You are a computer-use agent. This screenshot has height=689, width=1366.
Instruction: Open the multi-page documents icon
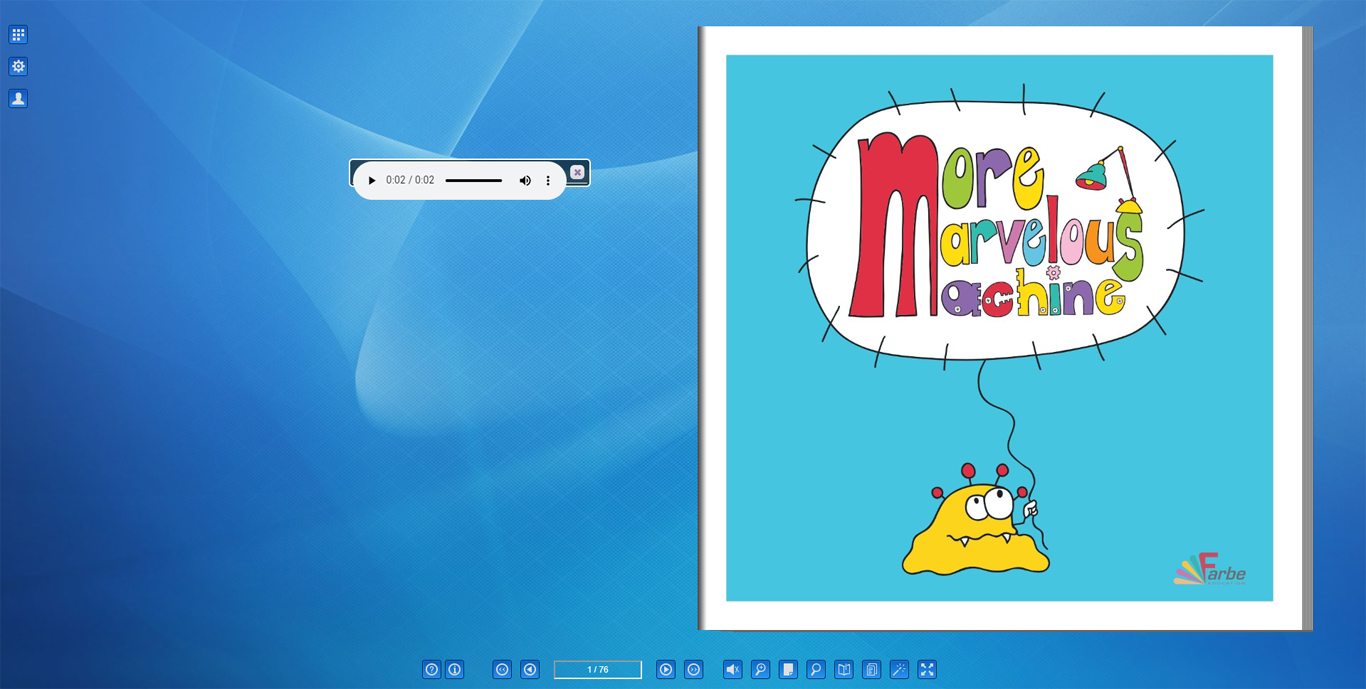[x=872, y=670]
